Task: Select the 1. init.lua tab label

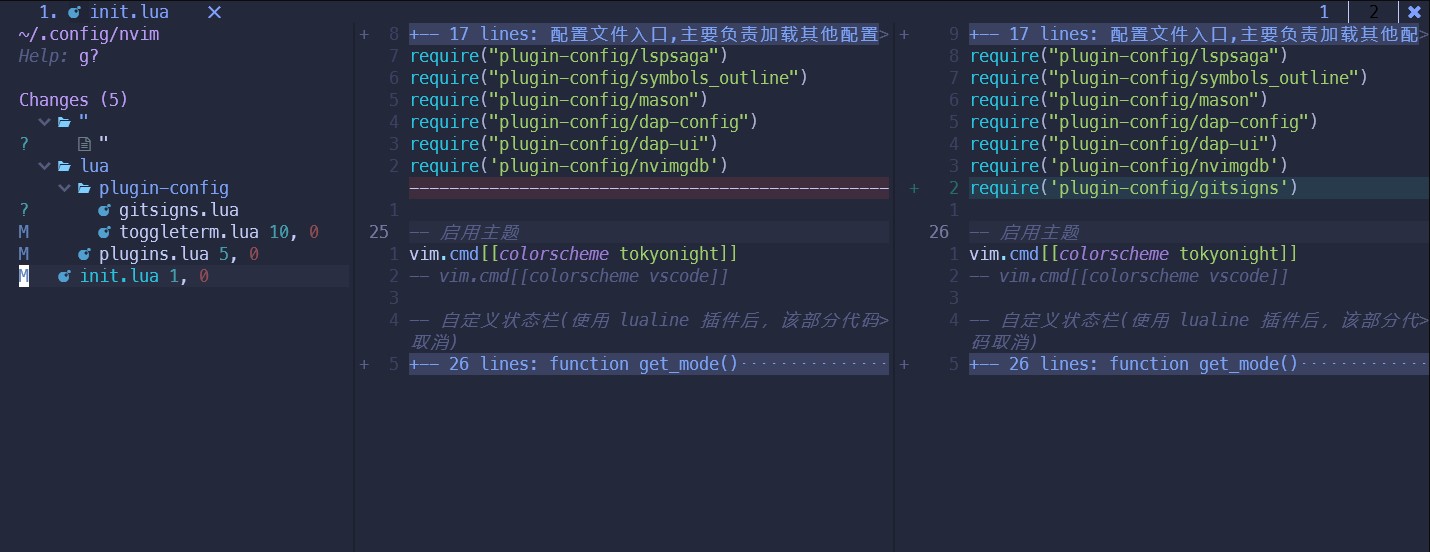Action: 104,12
